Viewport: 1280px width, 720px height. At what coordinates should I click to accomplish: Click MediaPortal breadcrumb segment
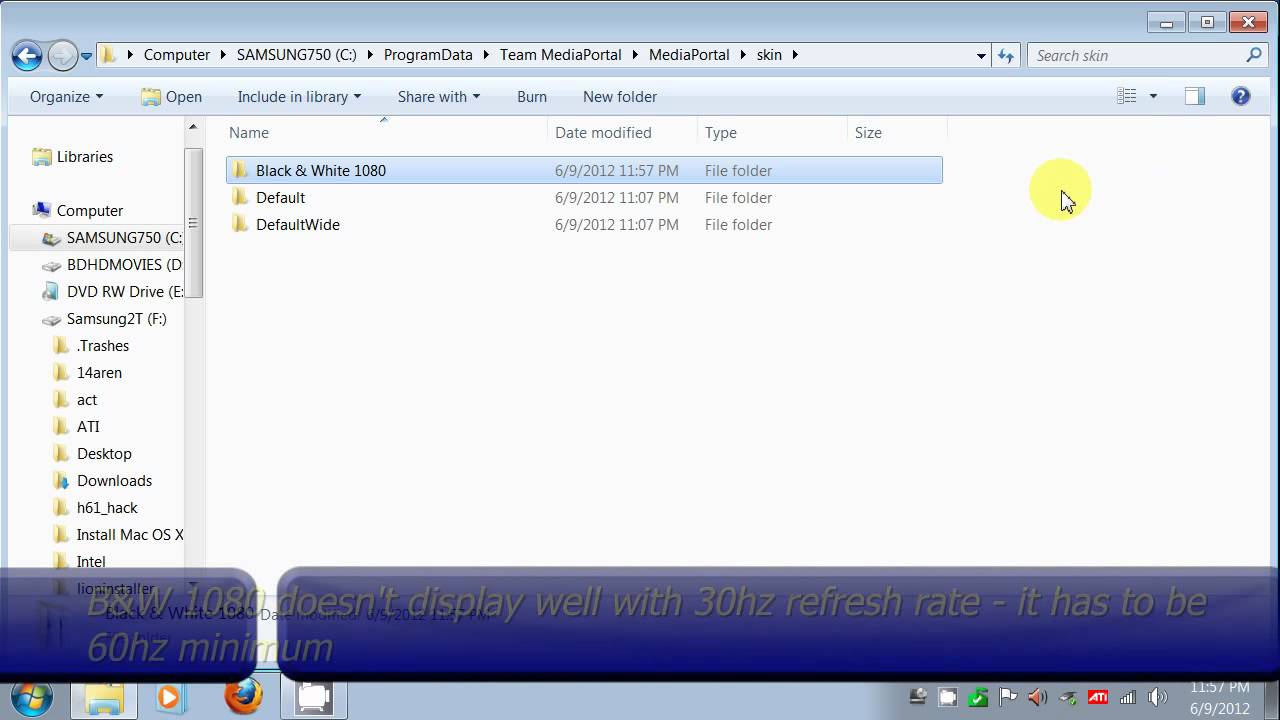689,55
